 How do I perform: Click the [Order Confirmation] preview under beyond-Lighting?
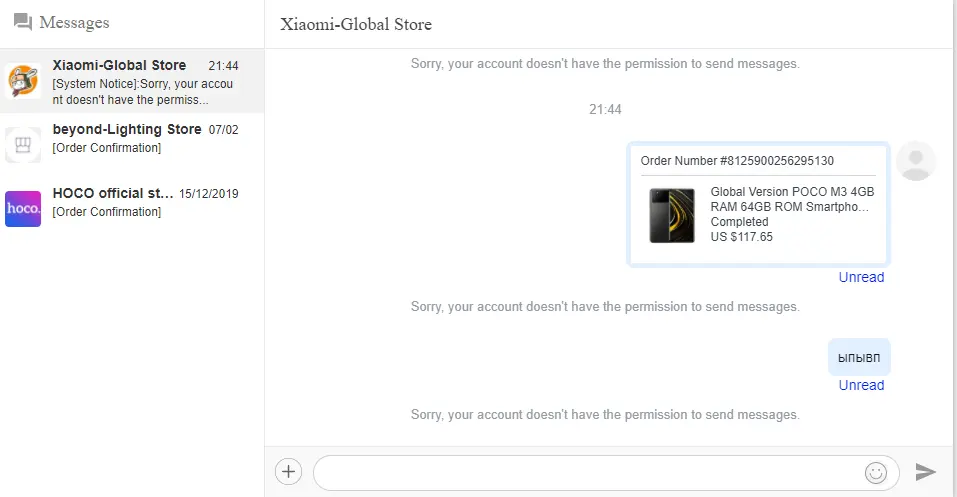(x=107, y=148)
